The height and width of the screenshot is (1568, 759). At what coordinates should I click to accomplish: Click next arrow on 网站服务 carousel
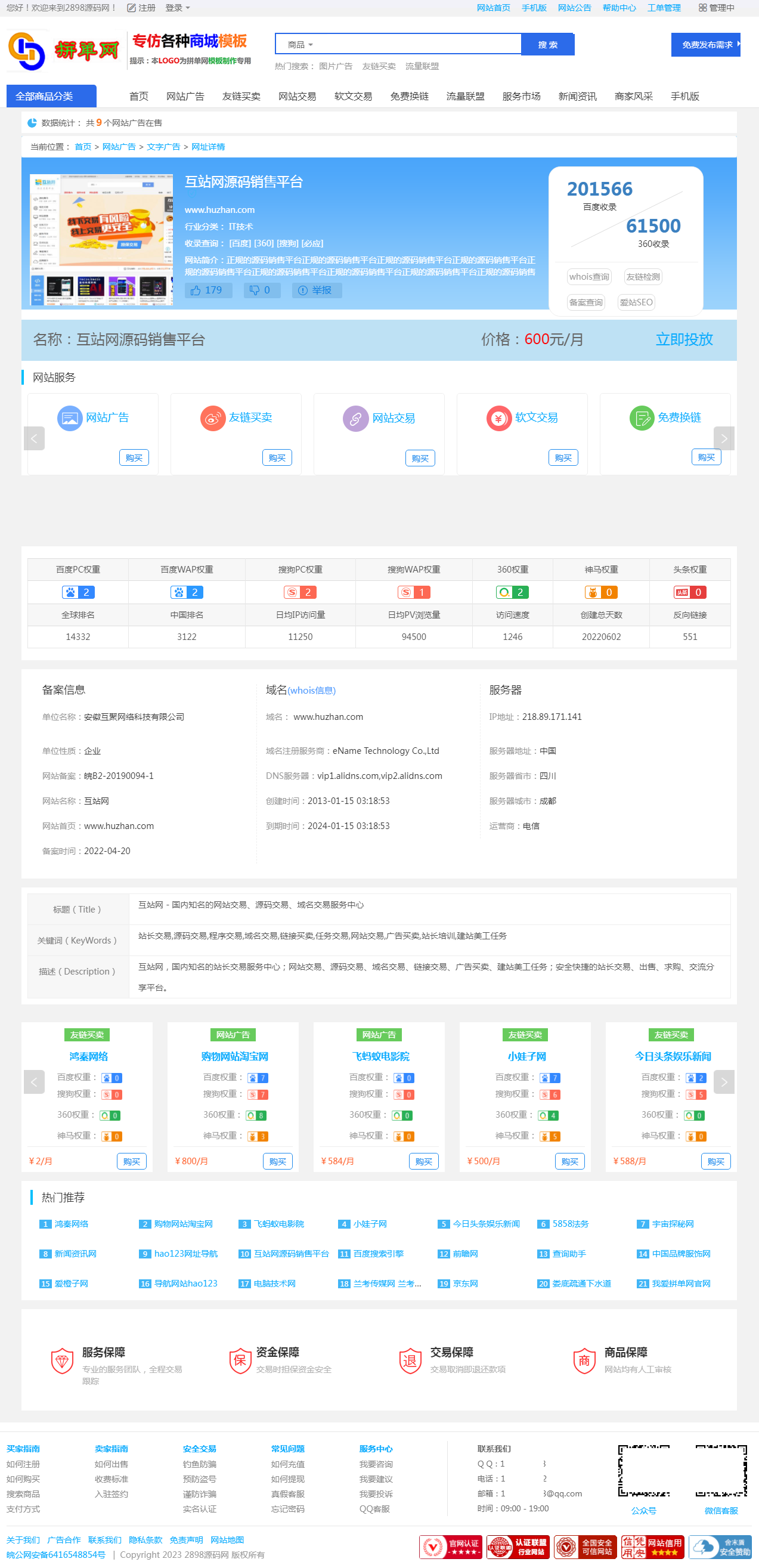pos(724,438)
